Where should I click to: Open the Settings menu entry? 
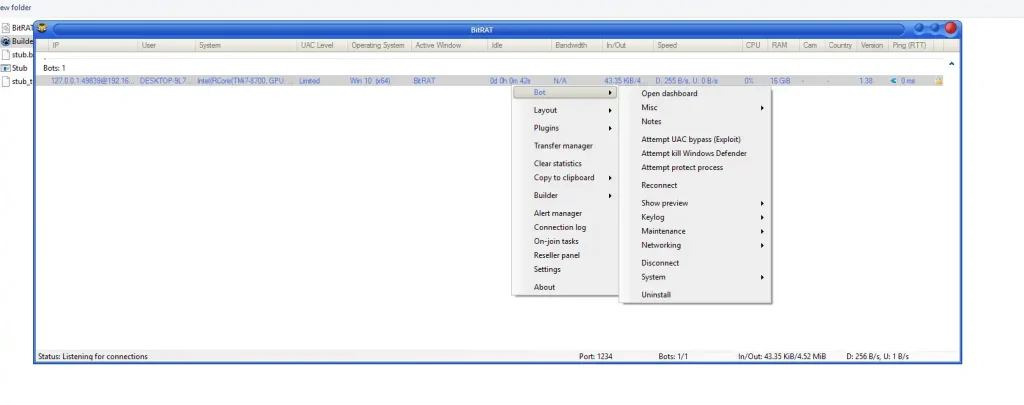547,269
